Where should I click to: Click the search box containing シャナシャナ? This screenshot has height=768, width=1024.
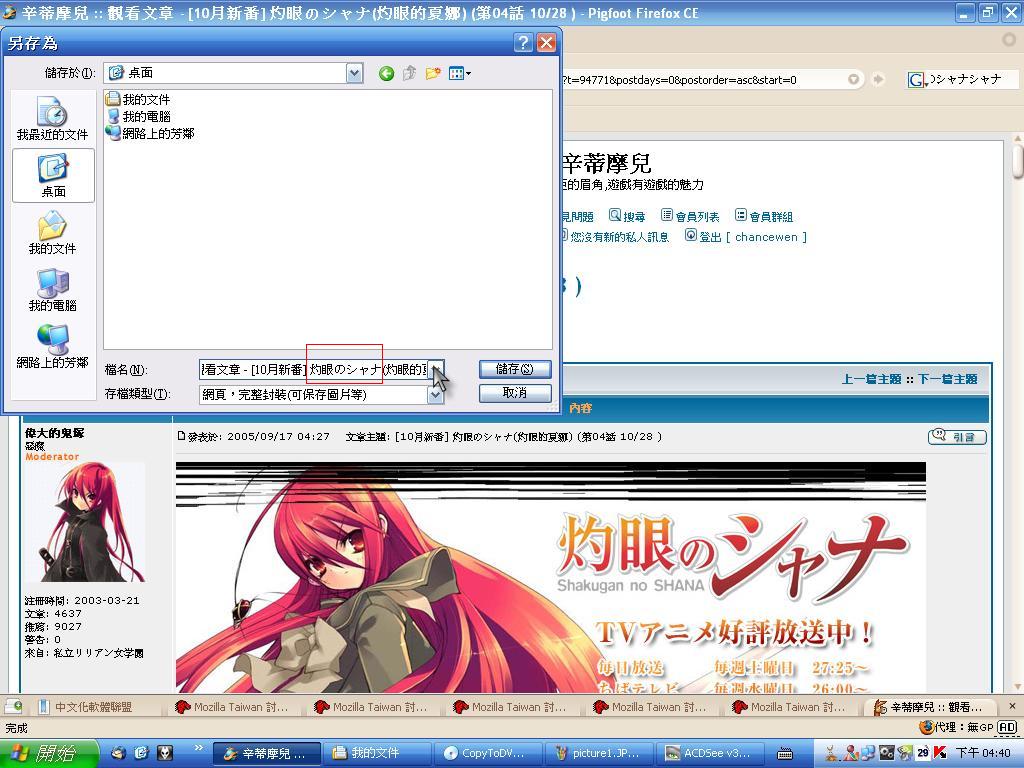click(x=972, y=80)
